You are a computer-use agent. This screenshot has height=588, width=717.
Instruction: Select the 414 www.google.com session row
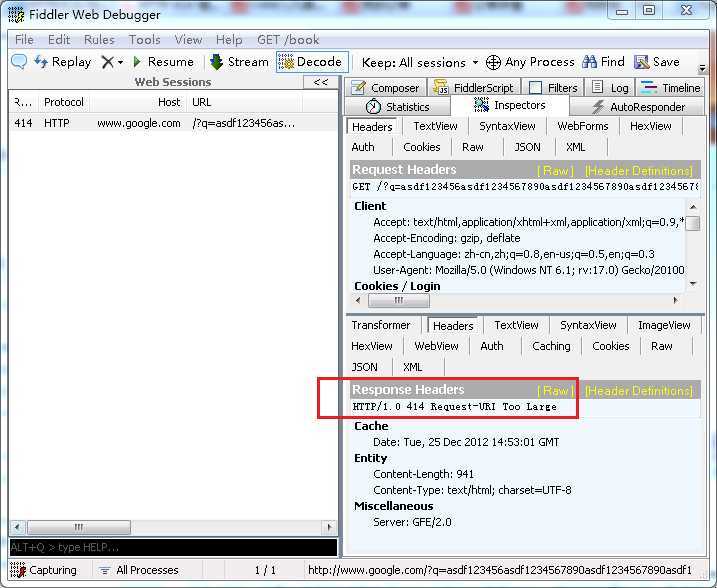tap(173, 123)
